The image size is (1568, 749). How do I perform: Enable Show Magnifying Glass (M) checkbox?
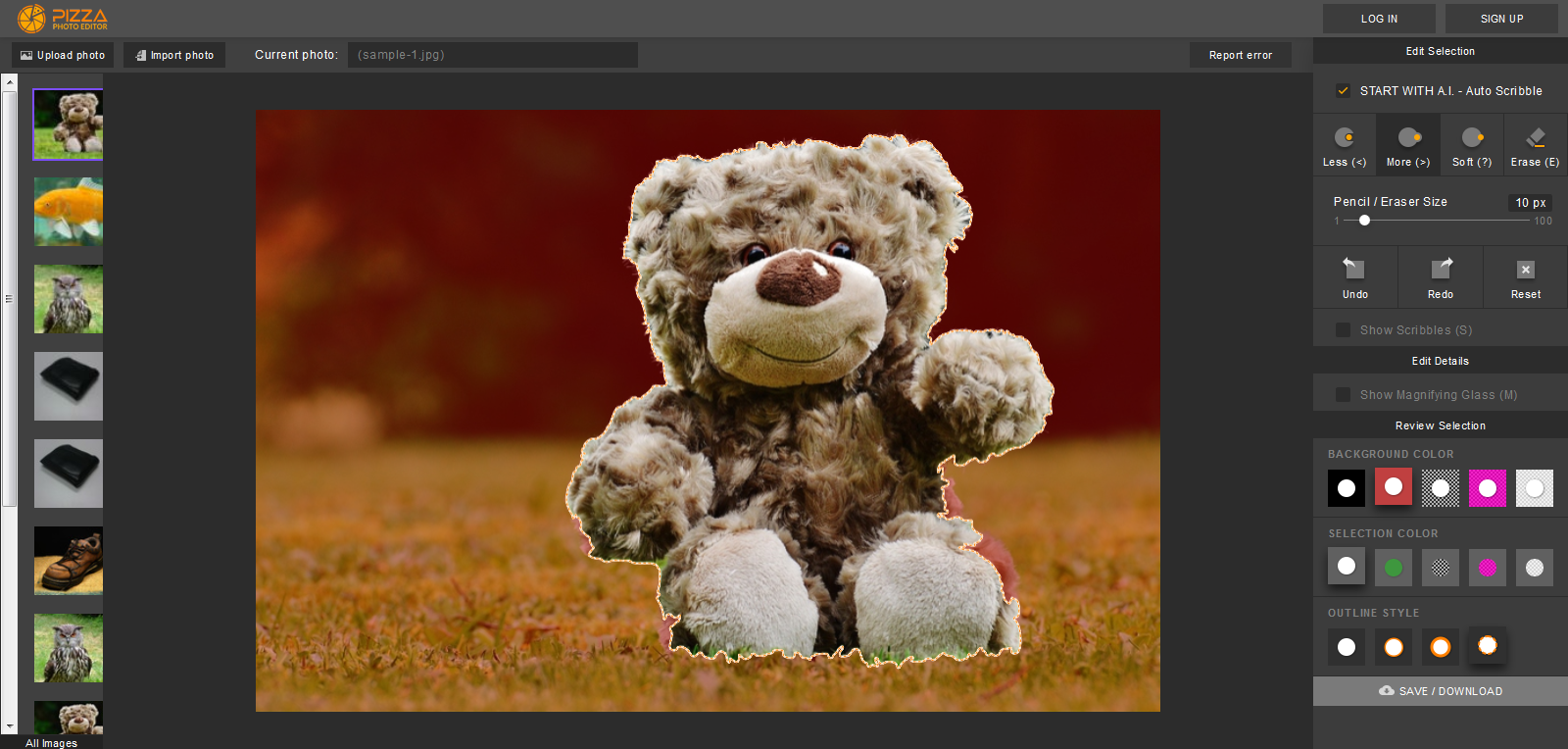tap(1343, 395)
